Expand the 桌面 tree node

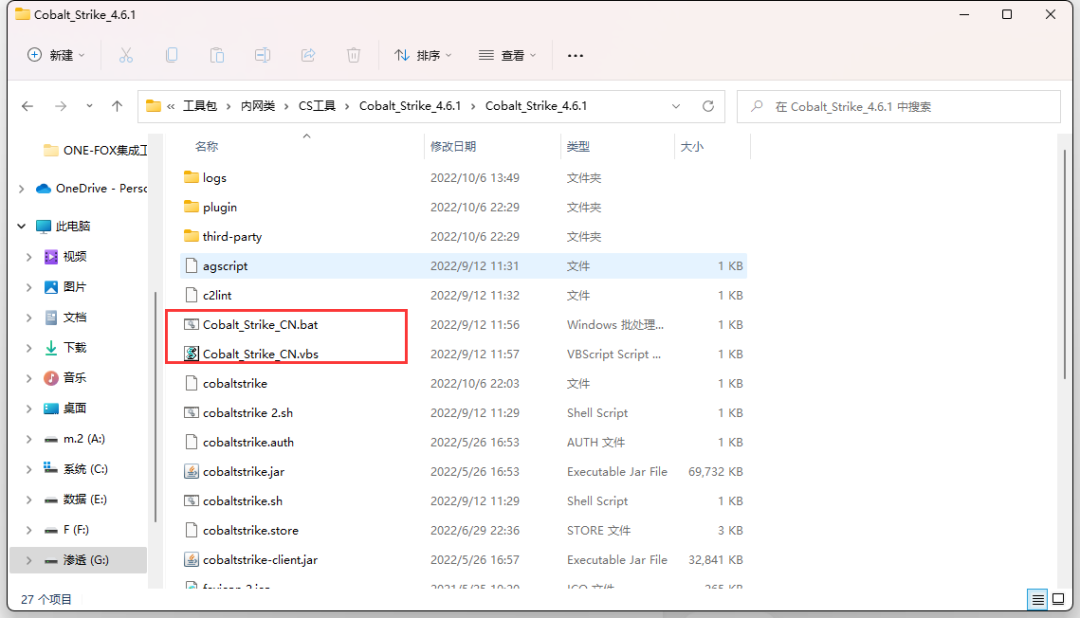[29, 409]
